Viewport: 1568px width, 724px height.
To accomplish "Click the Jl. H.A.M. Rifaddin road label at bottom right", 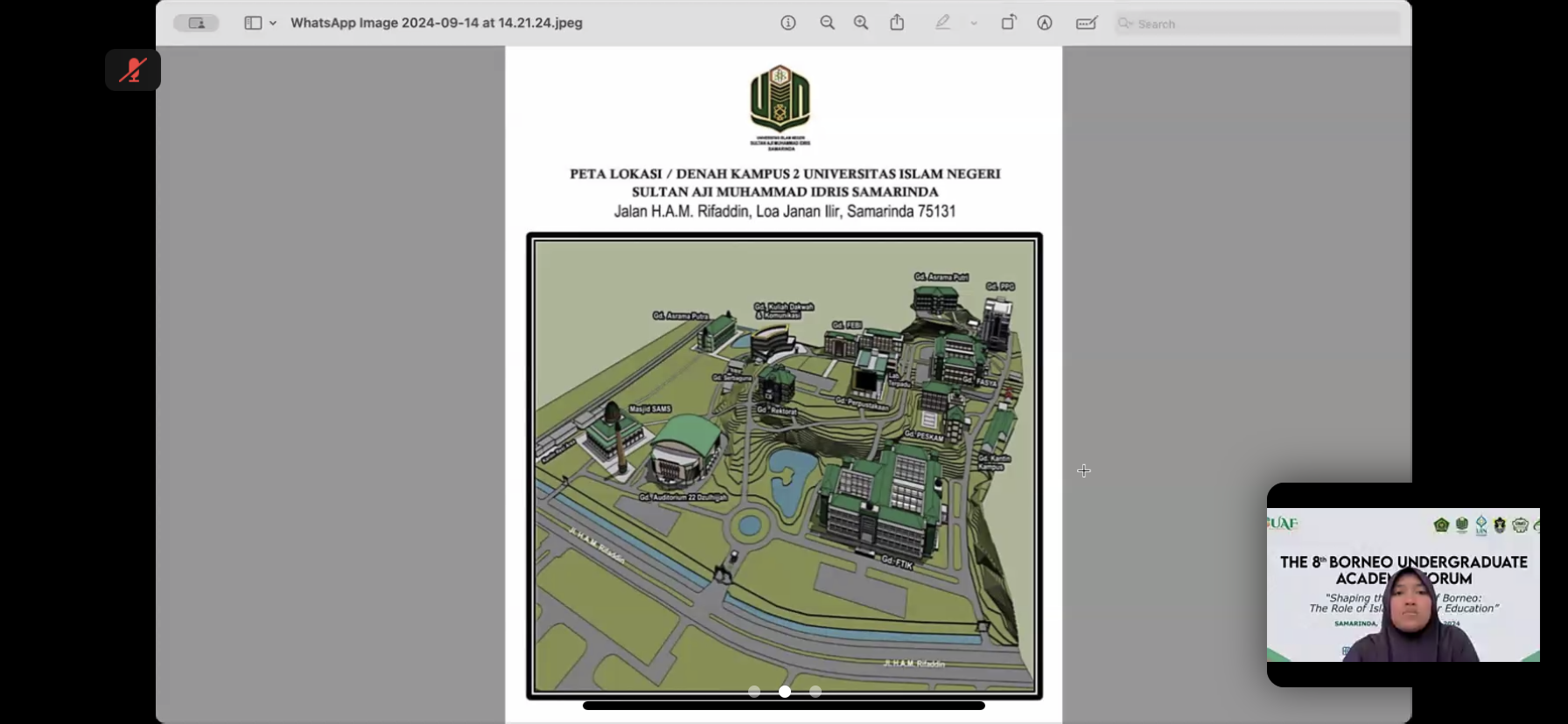I will coord(914,664).
